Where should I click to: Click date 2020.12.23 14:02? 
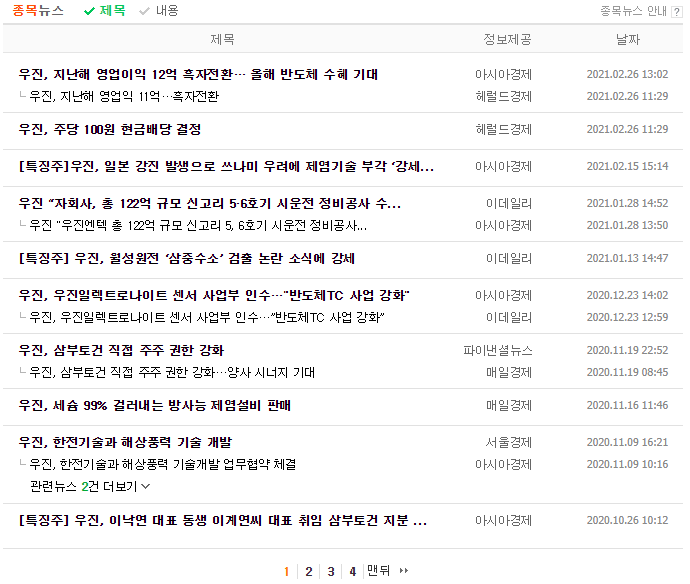point(628,295)
